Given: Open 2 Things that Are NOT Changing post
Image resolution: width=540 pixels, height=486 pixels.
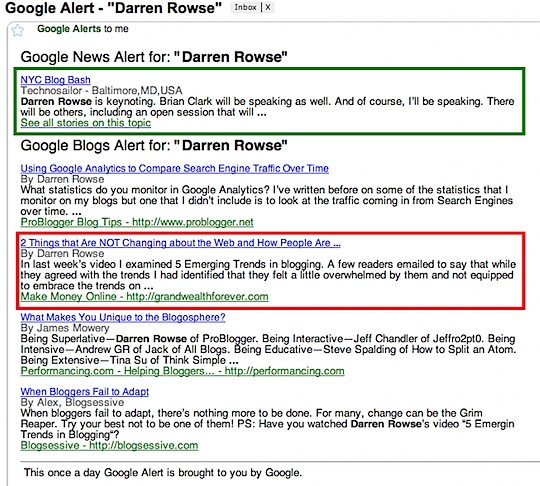Looking at the screenshot, I should (x=180, y=243).
